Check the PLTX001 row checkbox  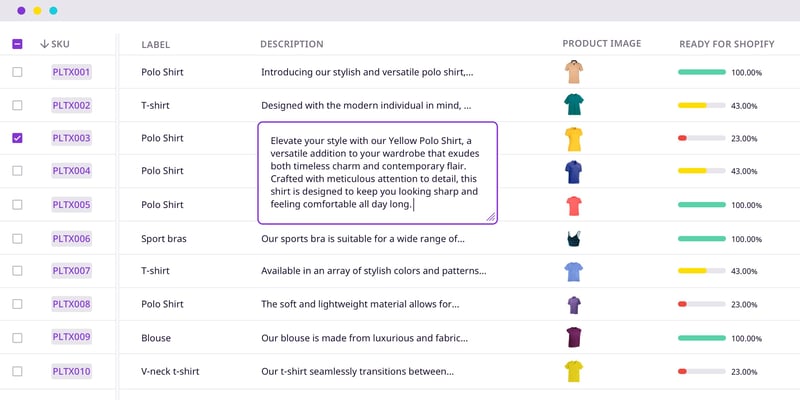tap(17, 72)
